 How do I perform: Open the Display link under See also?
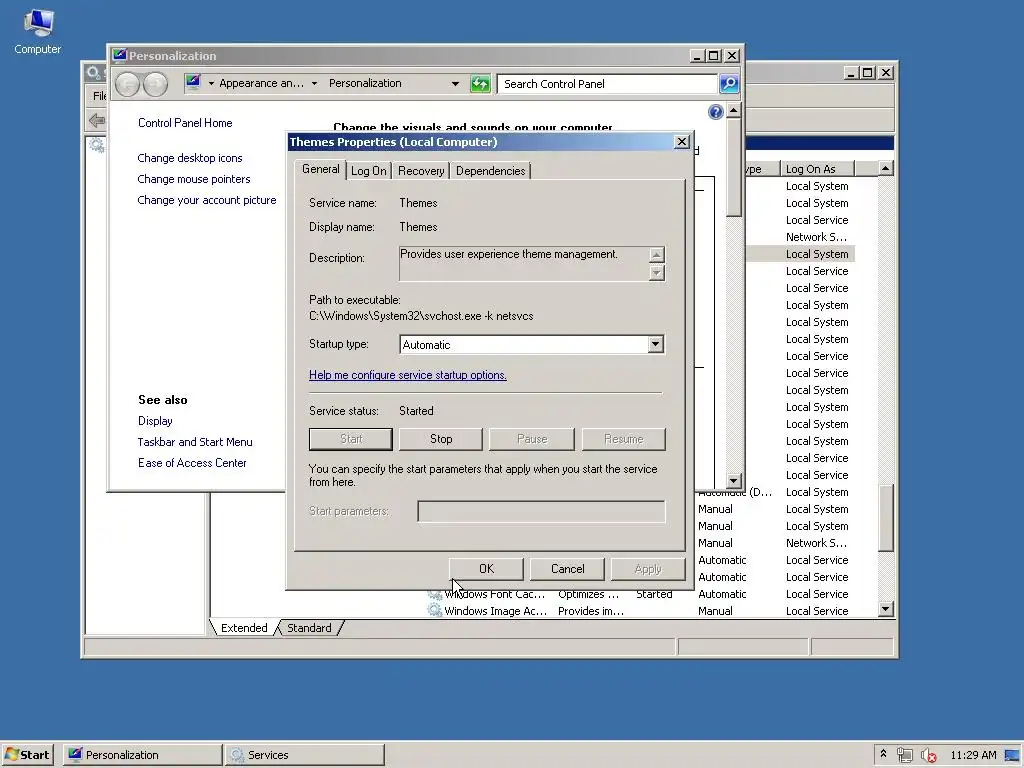click(155, 421)
